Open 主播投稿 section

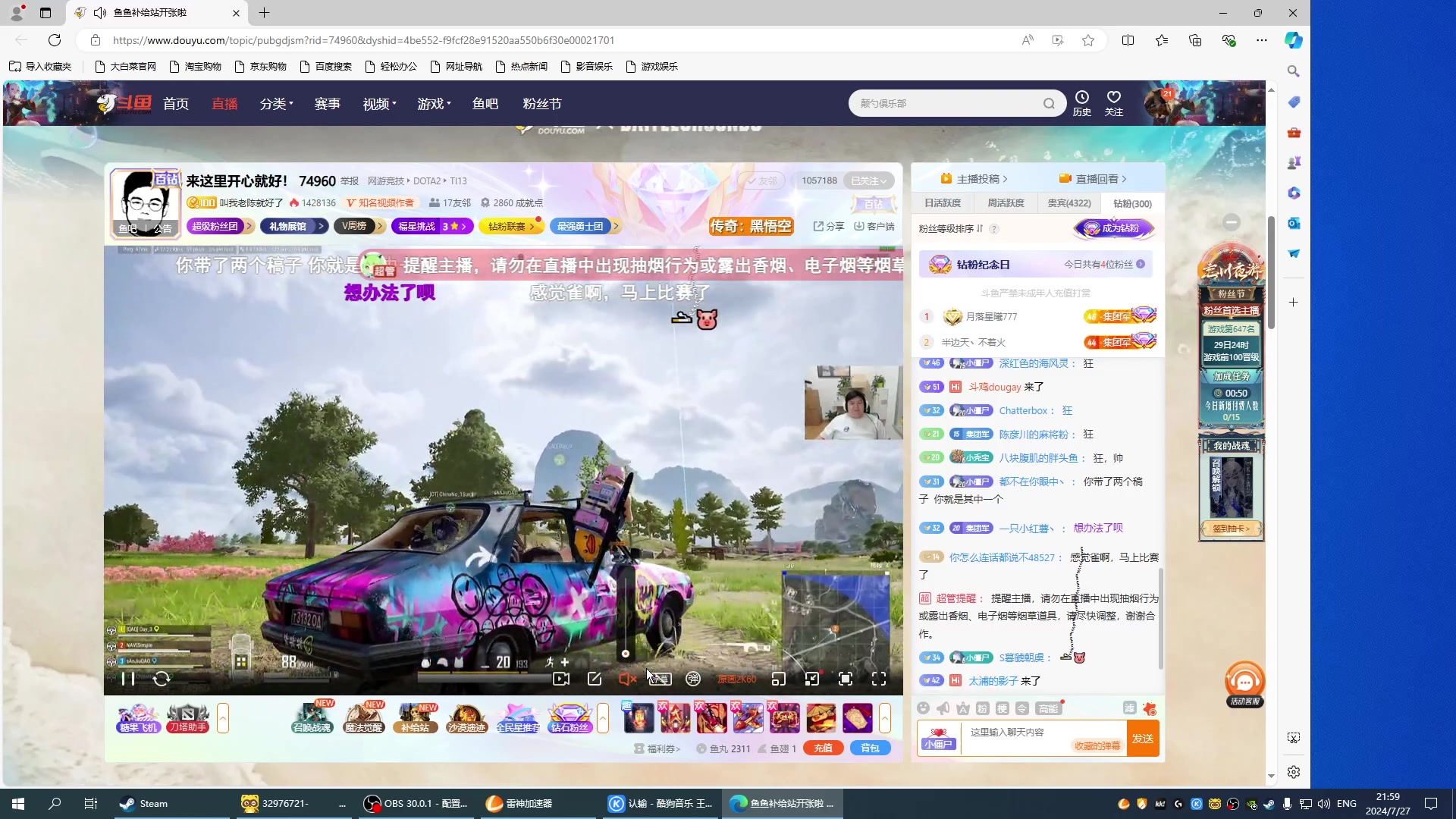click(x=974, y=179)
